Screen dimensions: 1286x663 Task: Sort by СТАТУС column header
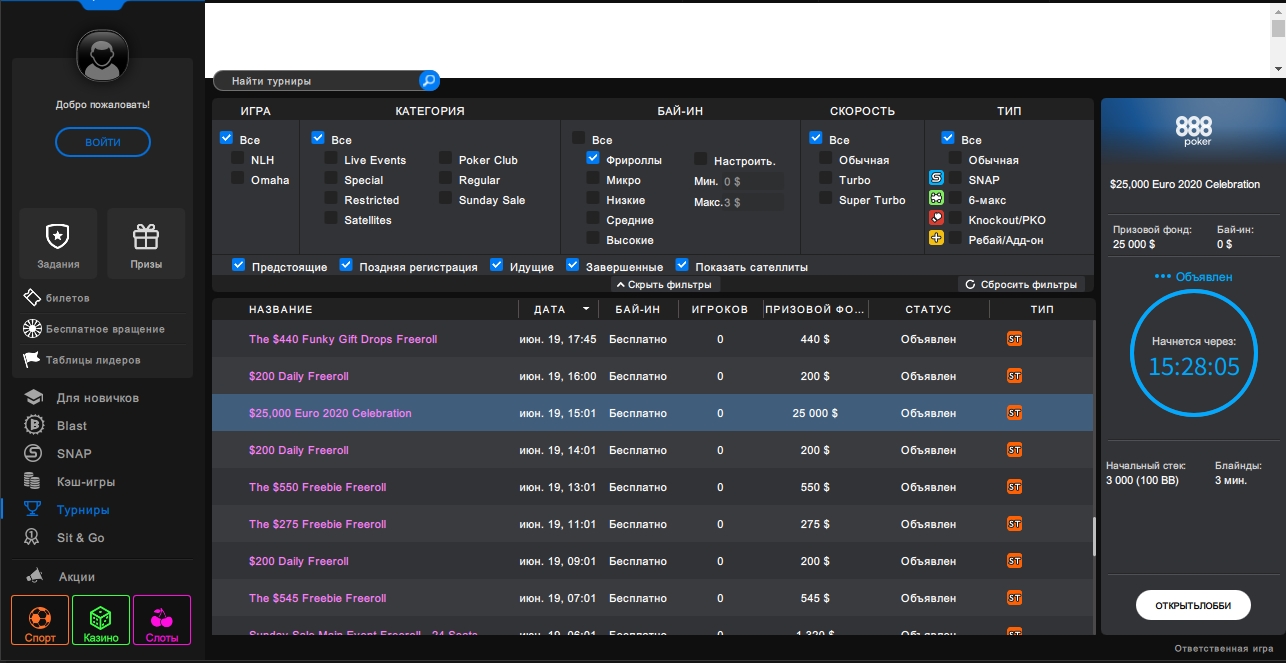pyautogui.click(x=928, y=310)
